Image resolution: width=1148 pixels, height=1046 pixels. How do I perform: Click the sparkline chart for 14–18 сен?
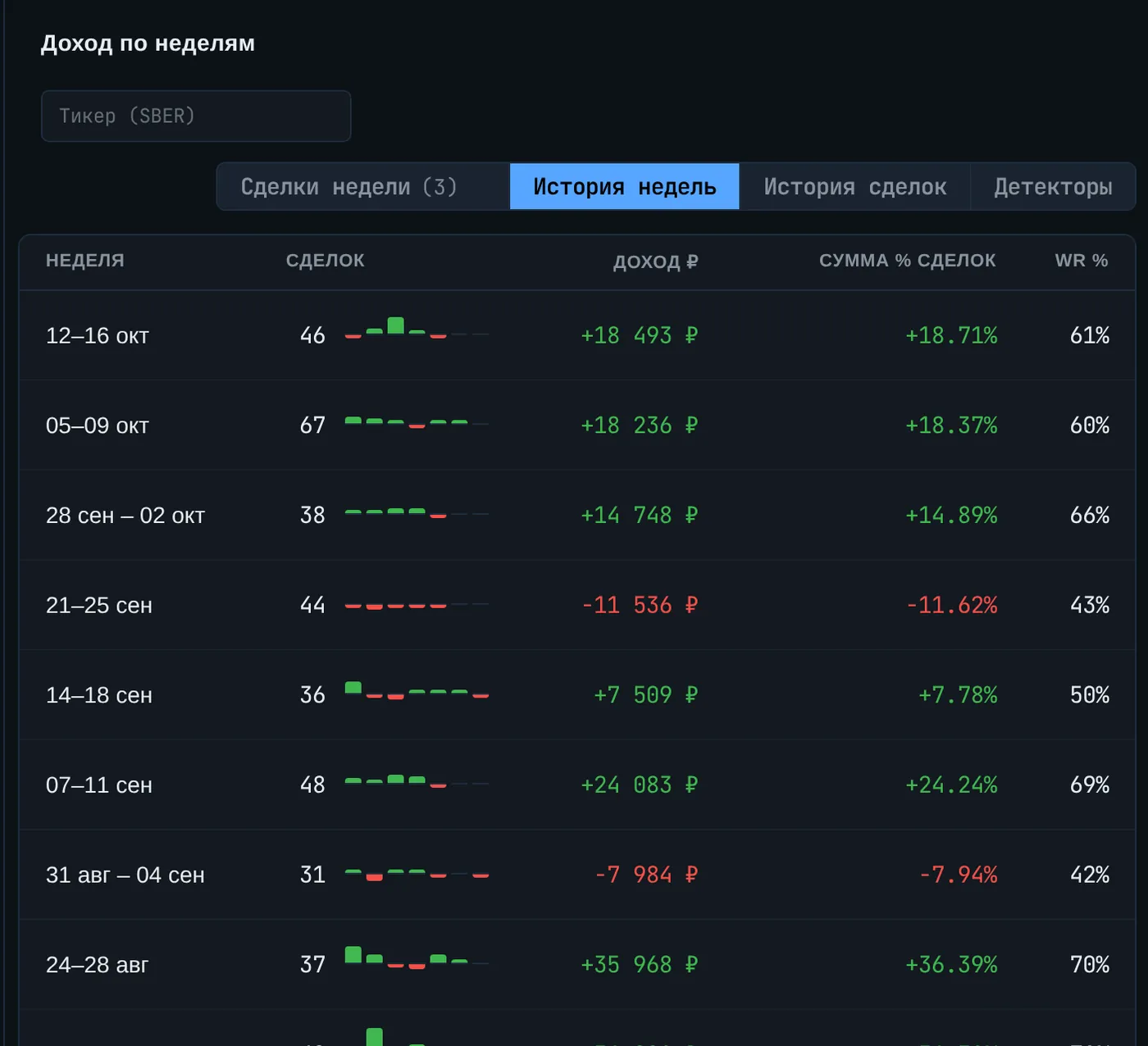[417, 690]
